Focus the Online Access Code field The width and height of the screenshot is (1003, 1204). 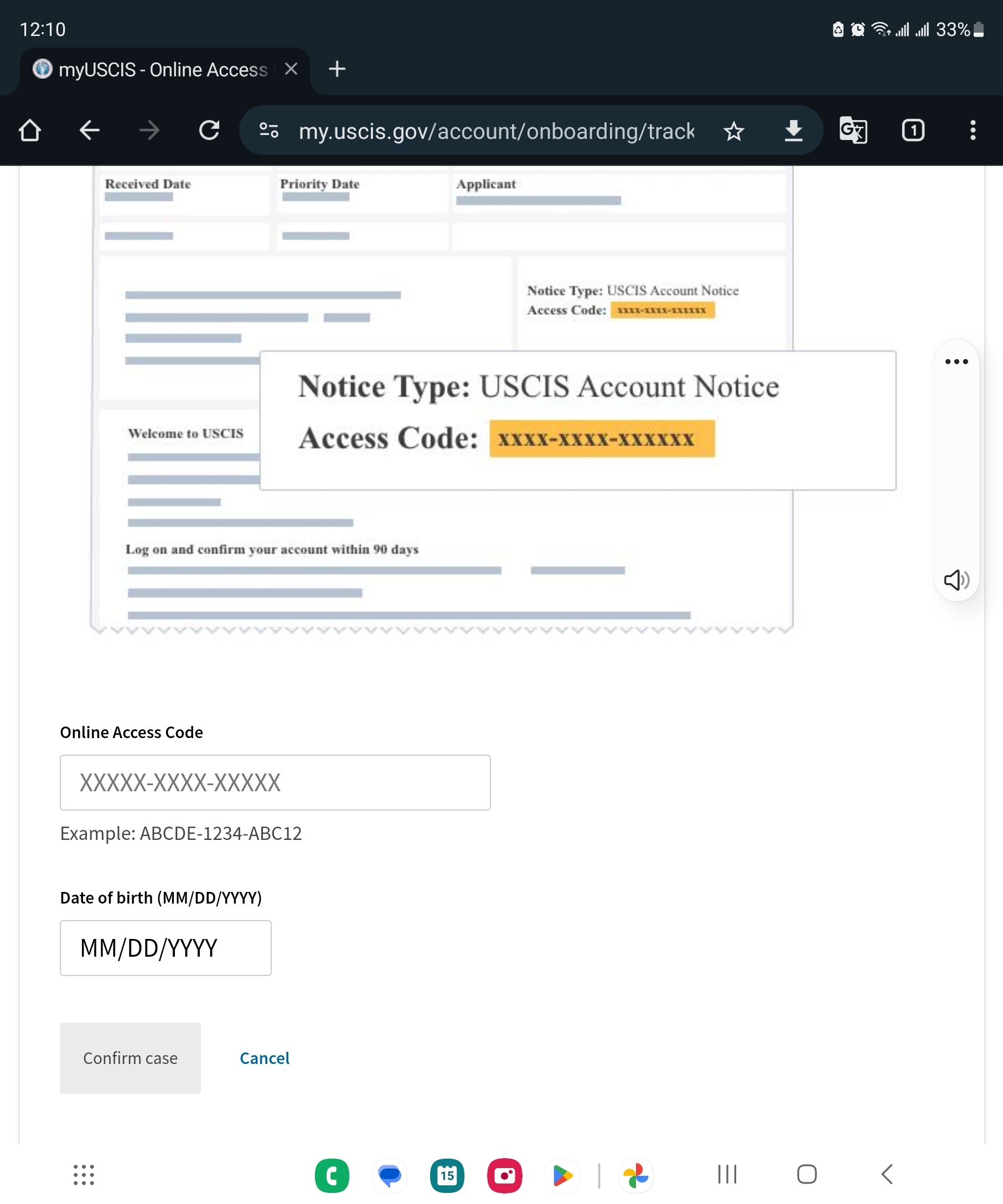pyautogui.click(x=275, y=782)
